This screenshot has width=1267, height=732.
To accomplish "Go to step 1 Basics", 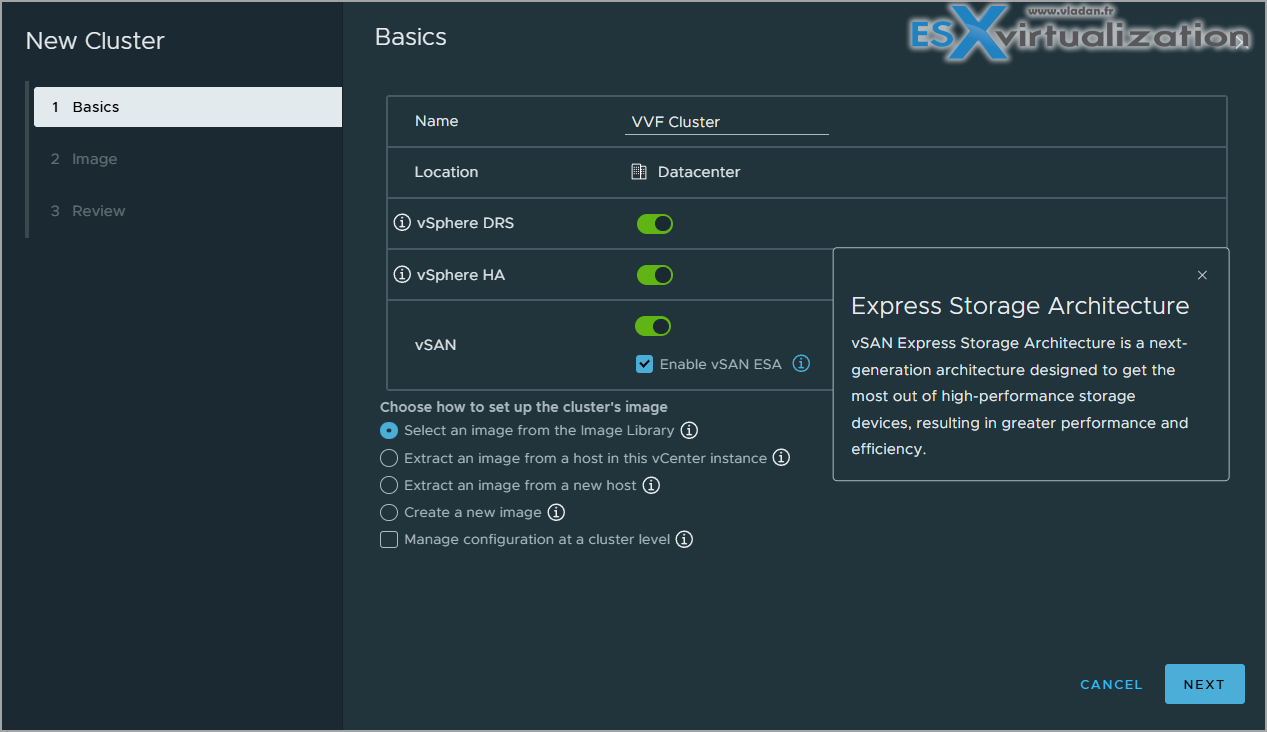I will point(188,107).
